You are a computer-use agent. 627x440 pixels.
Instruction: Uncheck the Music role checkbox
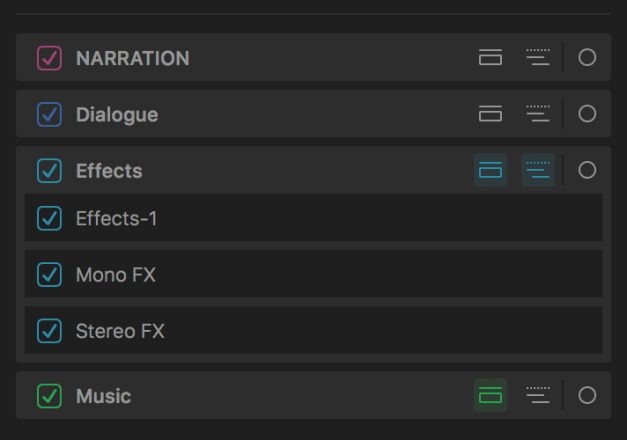point(49,396)
